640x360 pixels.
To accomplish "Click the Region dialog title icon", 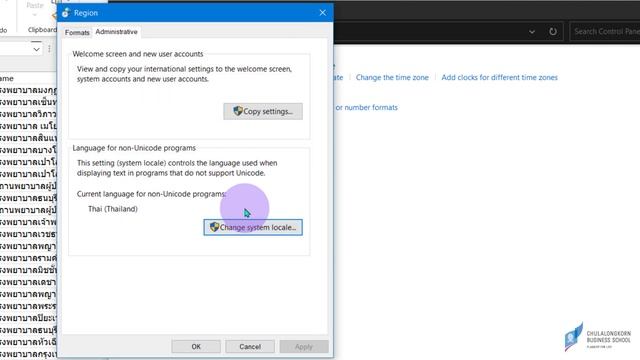I will 66,13.
